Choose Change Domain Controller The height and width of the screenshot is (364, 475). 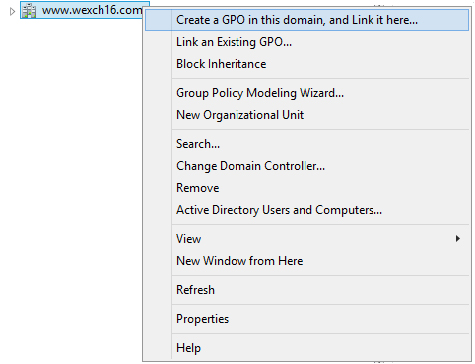307,166
